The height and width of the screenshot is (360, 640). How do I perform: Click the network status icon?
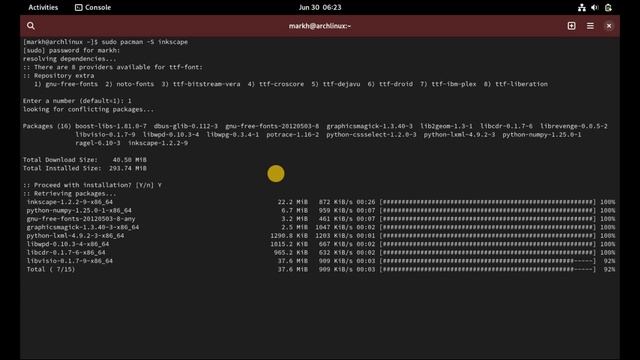(582, 7)
